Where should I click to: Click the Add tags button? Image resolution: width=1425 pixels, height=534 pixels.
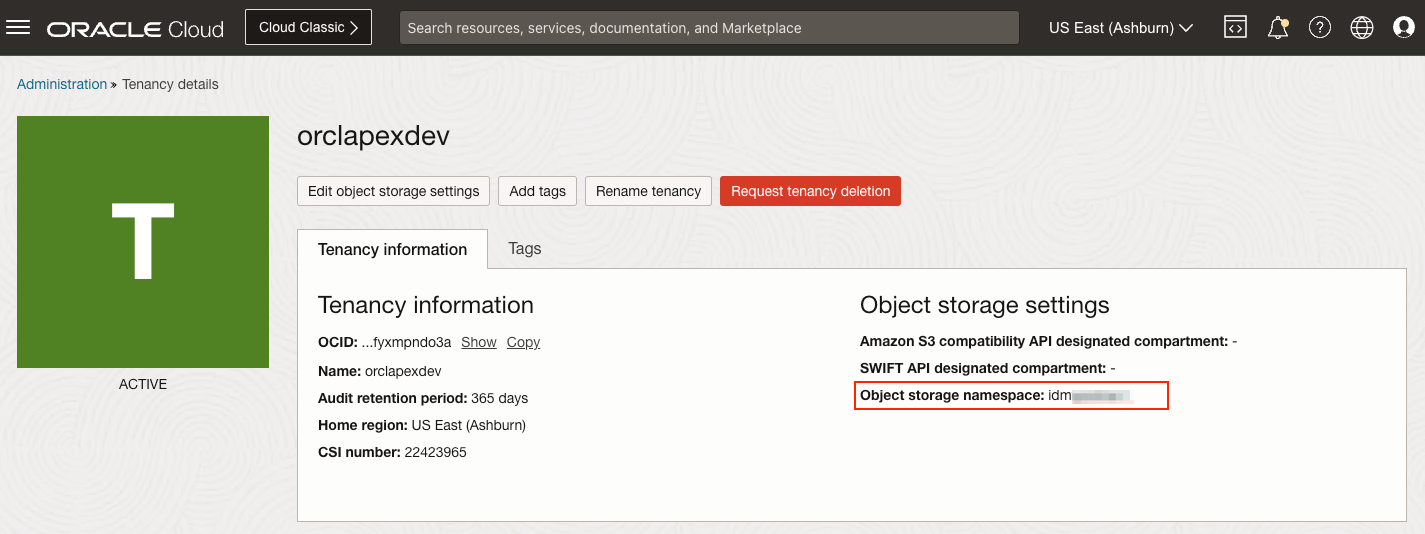[x=537, y=191]
